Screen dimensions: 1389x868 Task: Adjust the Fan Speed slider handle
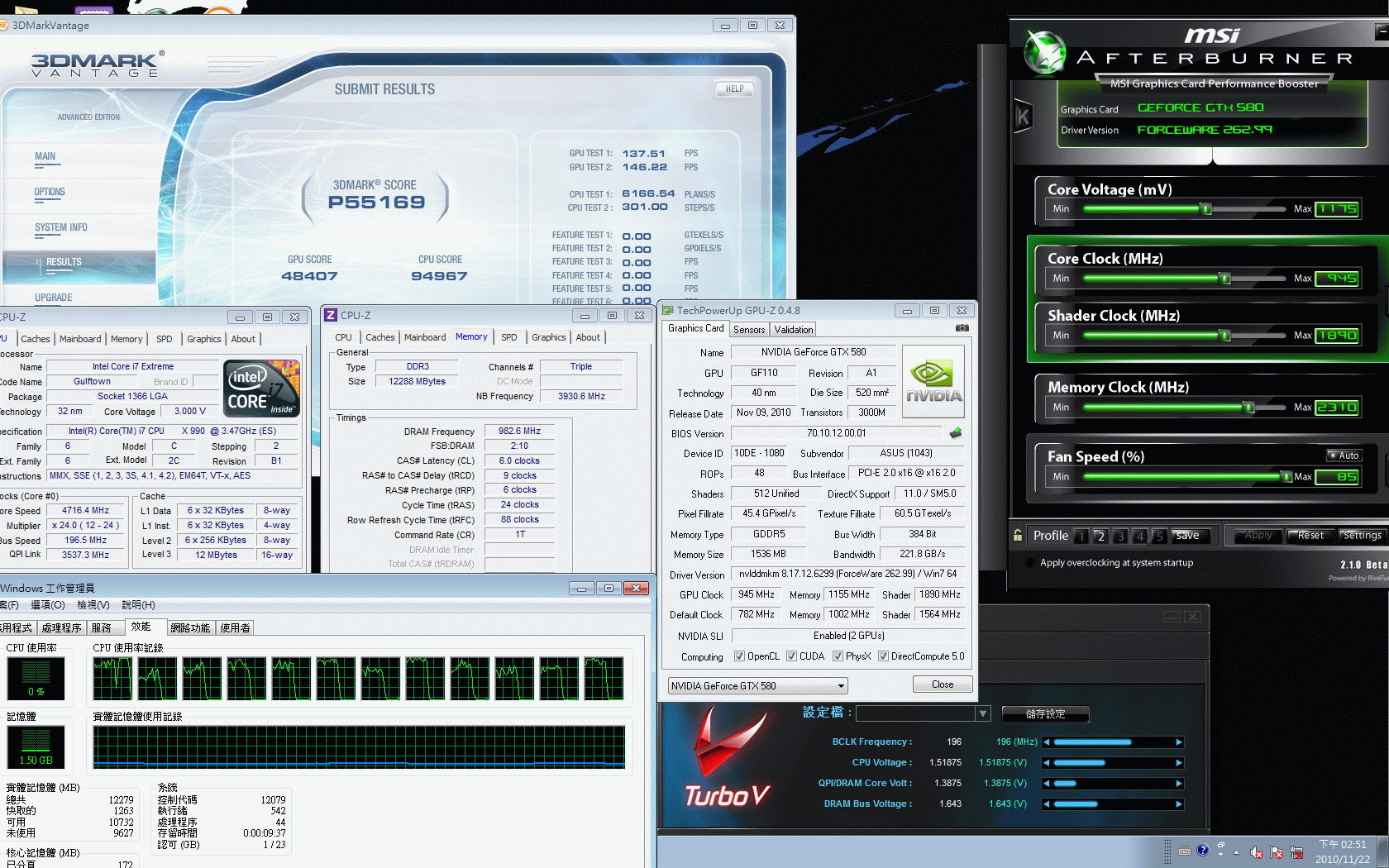tap(1286, 476)
